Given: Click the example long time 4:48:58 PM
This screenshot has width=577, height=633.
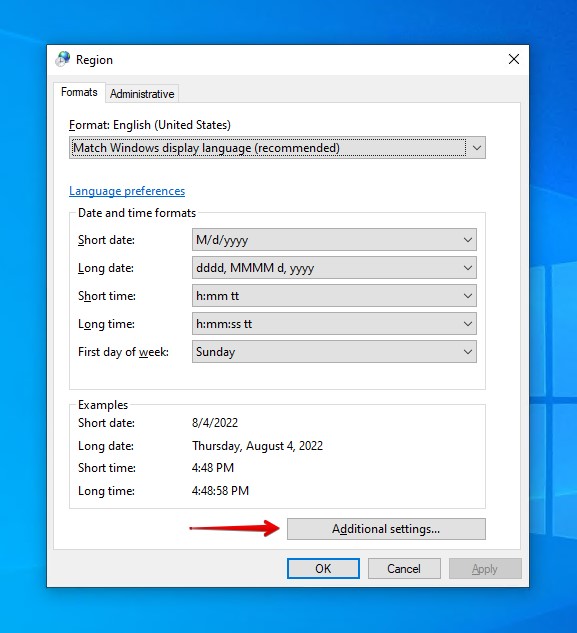Looking at the screenshot, I should tap(220, 490).
